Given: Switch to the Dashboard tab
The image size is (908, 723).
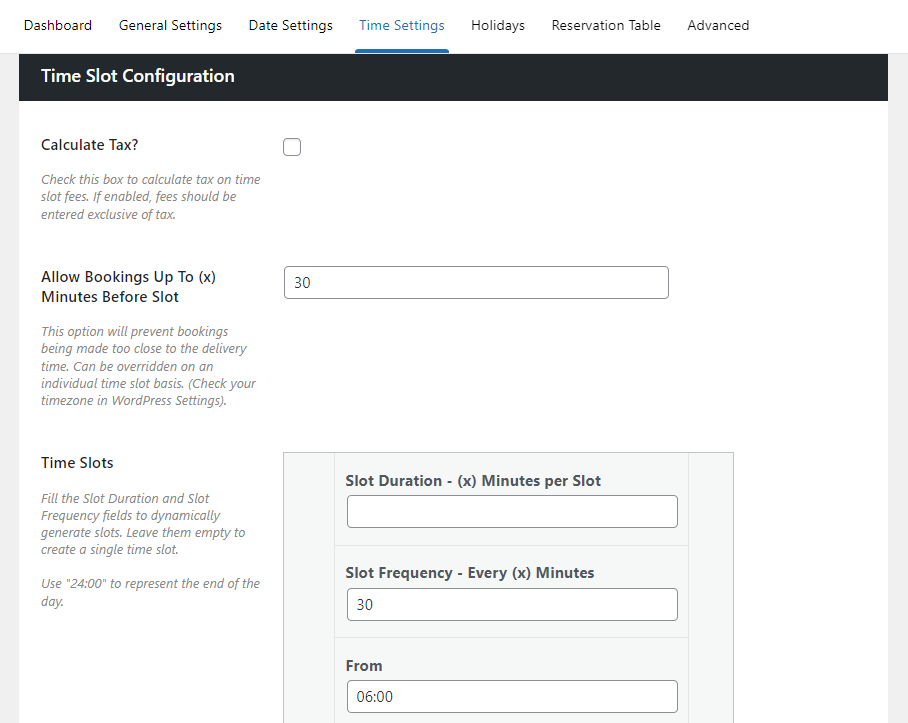Looking at the screenshot, I should pos(57,25).
